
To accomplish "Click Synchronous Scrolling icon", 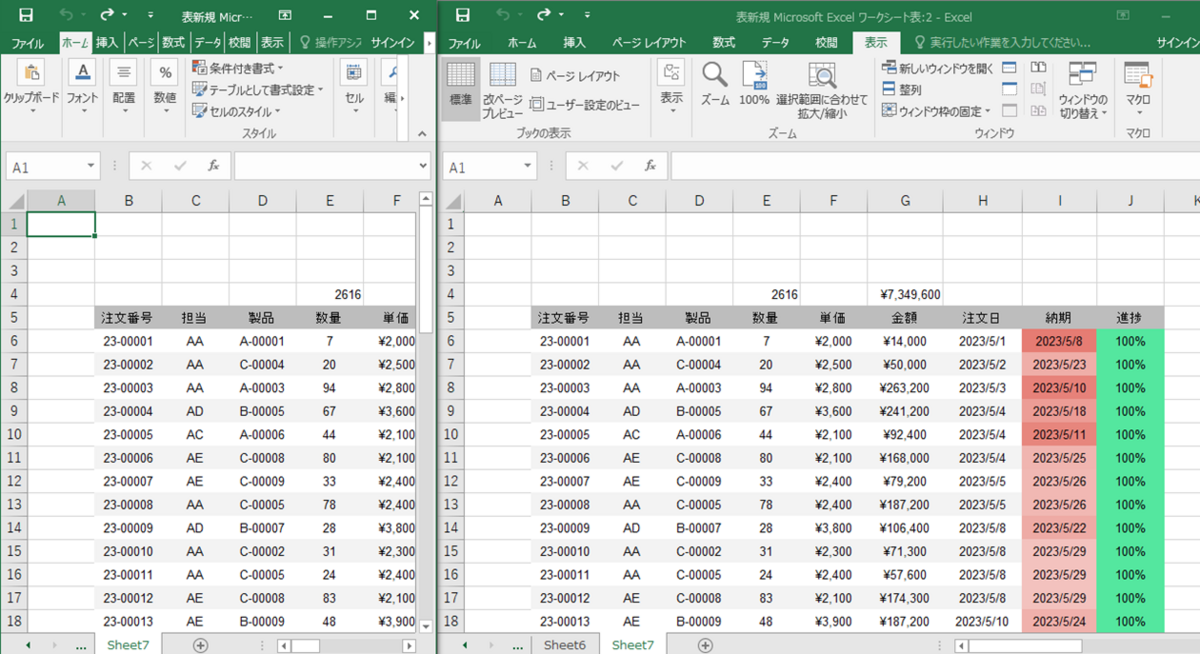I will pos(1039,89).
